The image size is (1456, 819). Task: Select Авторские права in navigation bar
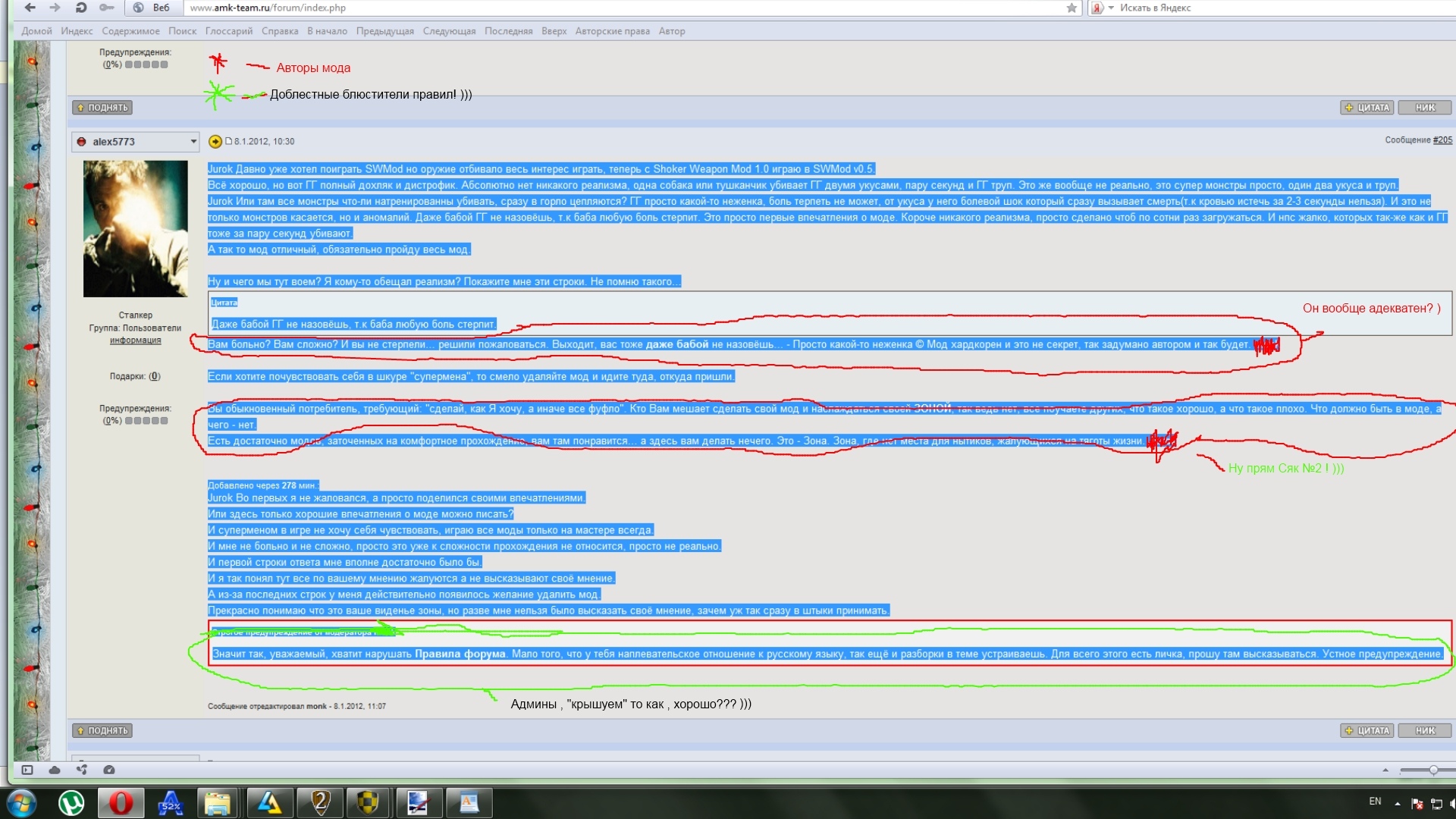[x=612, y=31]
